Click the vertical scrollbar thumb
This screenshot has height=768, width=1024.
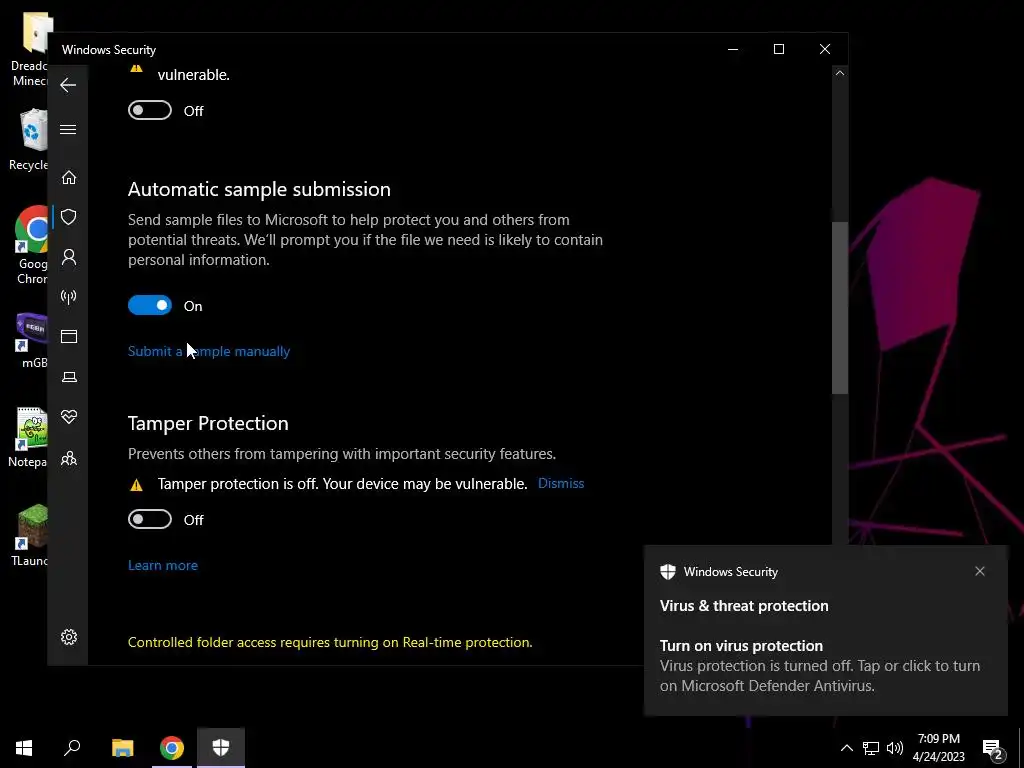840,307
